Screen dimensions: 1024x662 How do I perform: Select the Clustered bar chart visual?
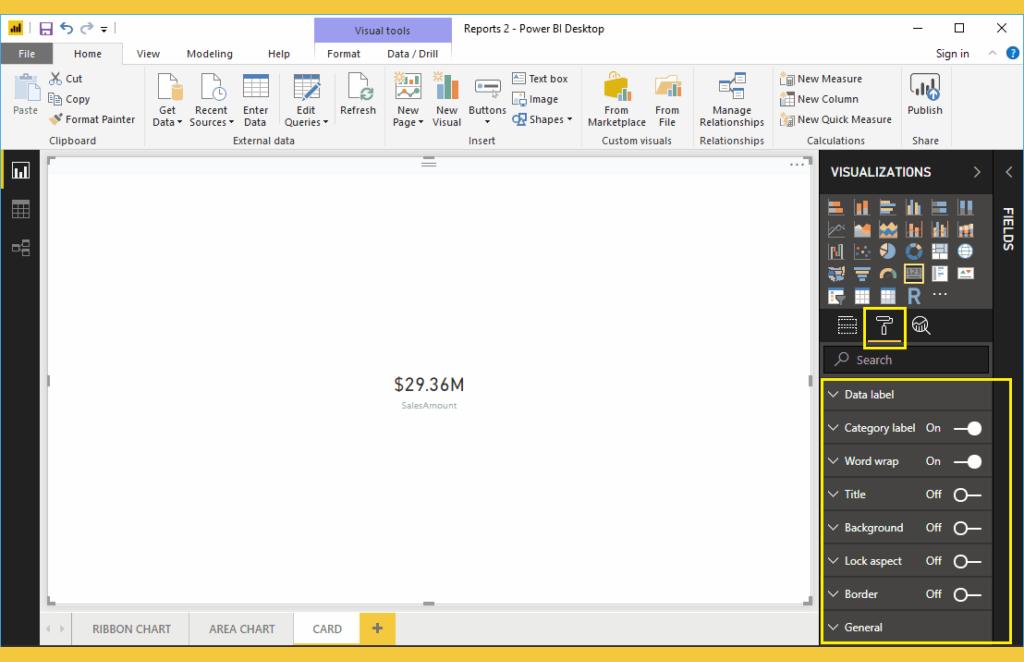pos(888,208)
